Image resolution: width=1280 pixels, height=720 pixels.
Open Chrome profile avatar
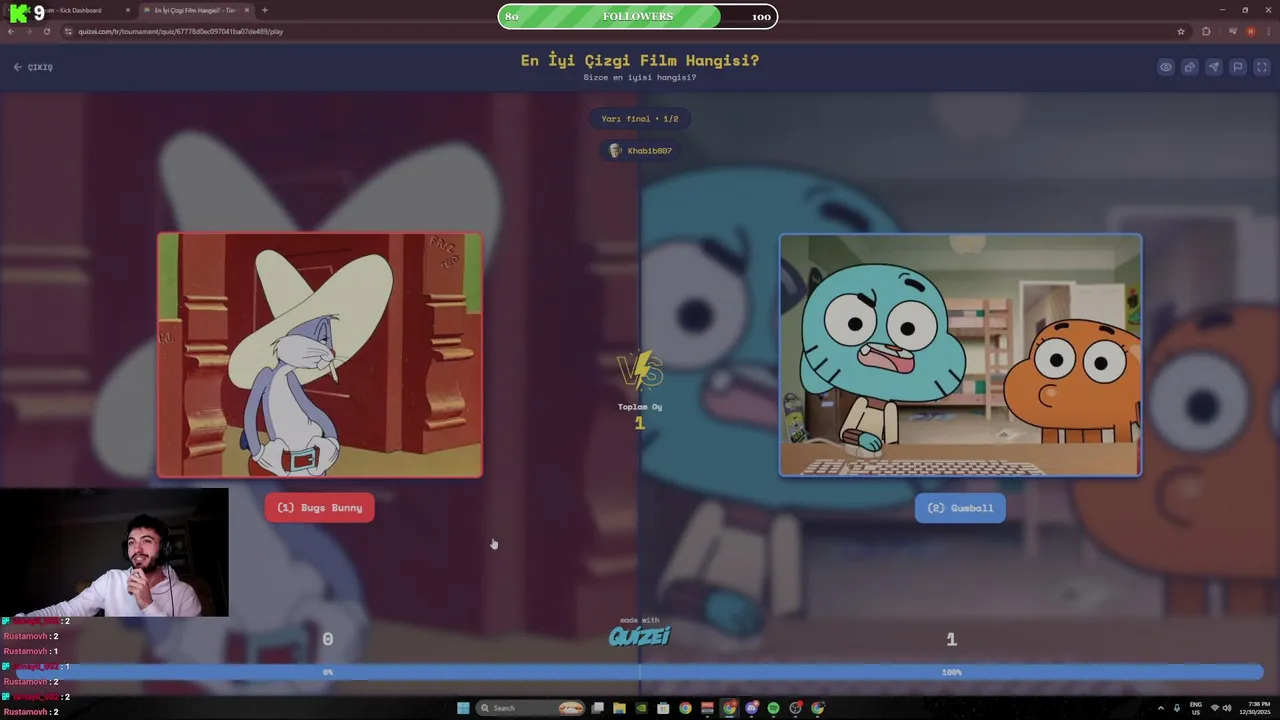point(1251,31)
